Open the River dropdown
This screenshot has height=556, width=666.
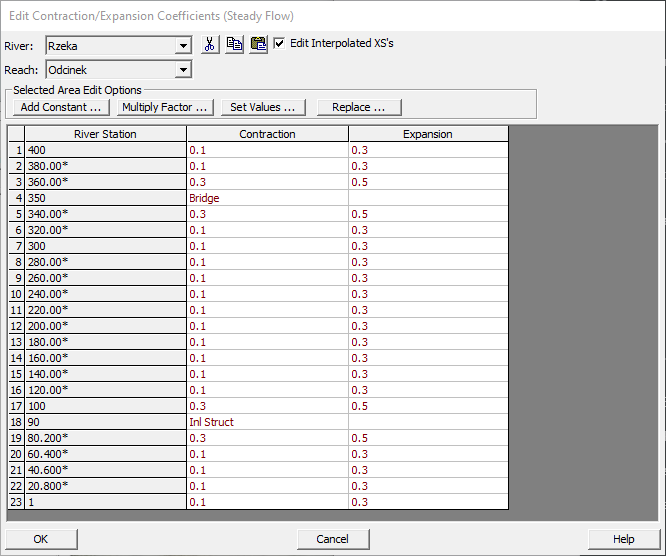click(x=182, y=46)
